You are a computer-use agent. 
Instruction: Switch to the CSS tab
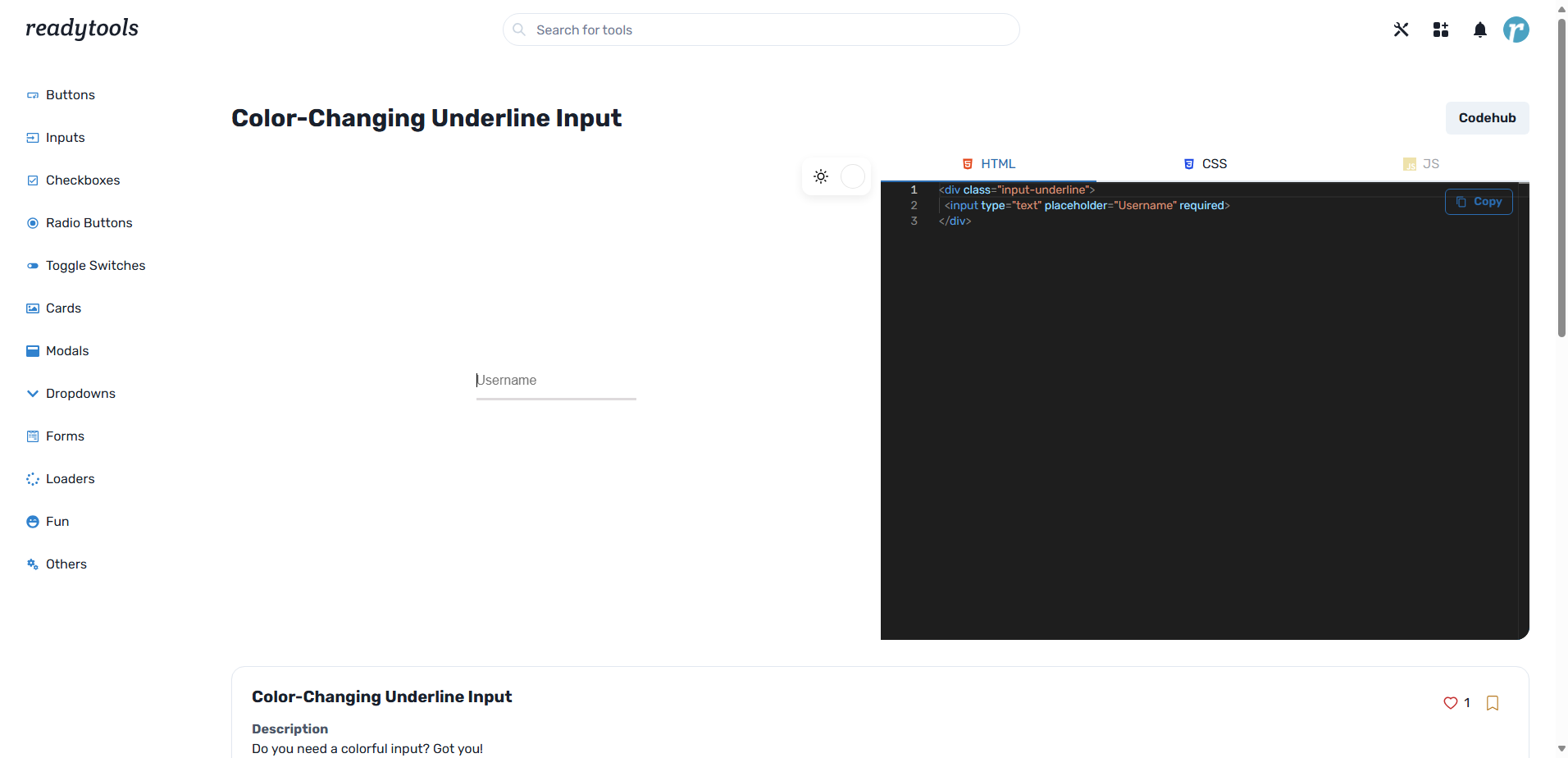1205,164
